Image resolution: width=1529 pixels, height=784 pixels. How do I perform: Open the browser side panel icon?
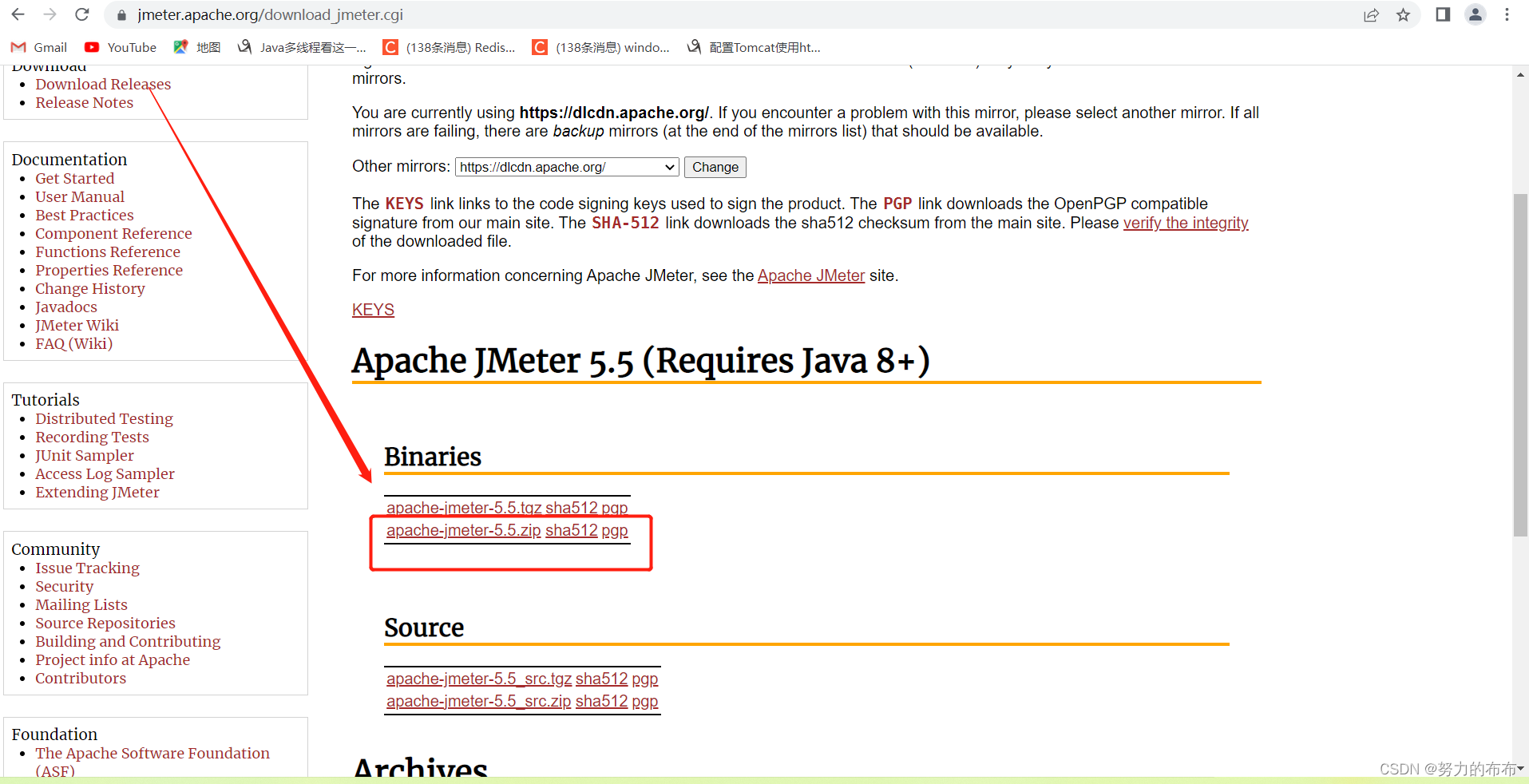coord(1443,14)
